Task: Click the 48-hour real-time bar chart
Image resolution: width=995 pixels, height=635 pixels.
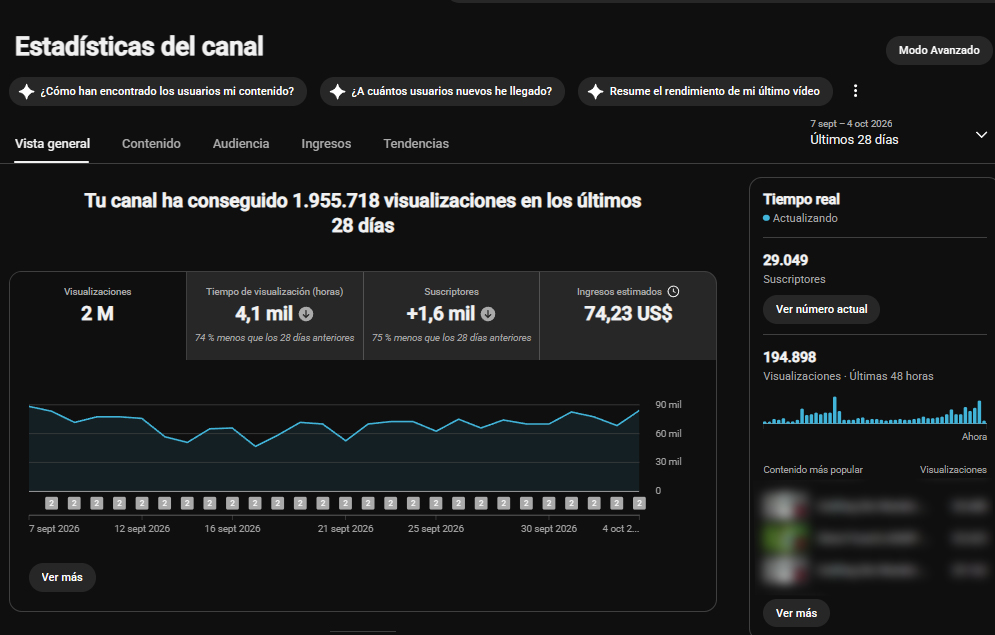Action: pos(874,410)
